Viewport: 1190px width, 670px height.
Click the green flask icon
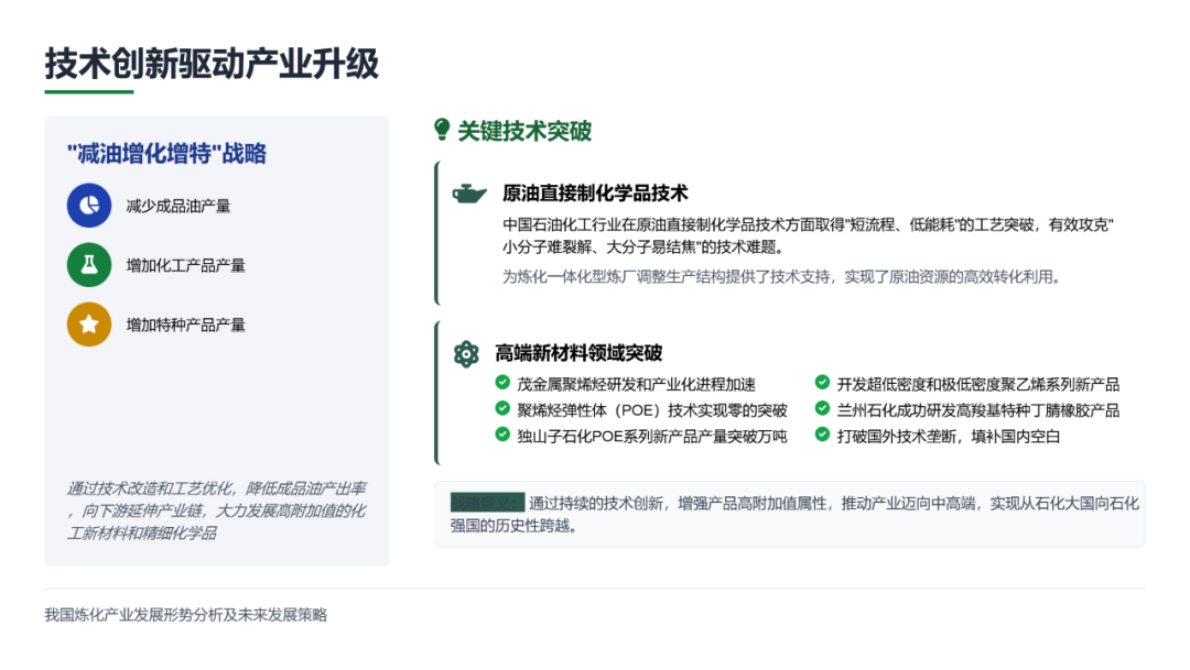pyautogui.click(x=89, y=265)
